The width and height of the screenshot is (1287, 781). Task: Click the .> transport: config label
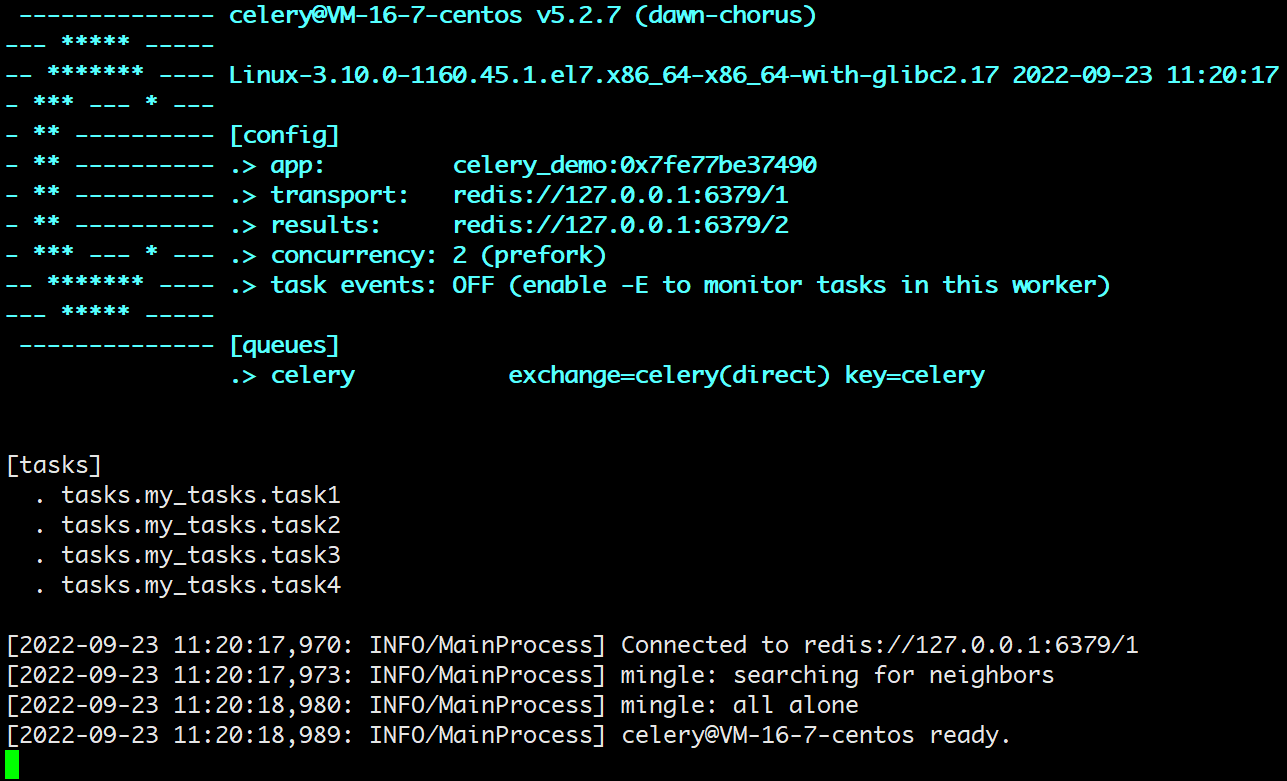pyautogui.click(x=320, y=195)
